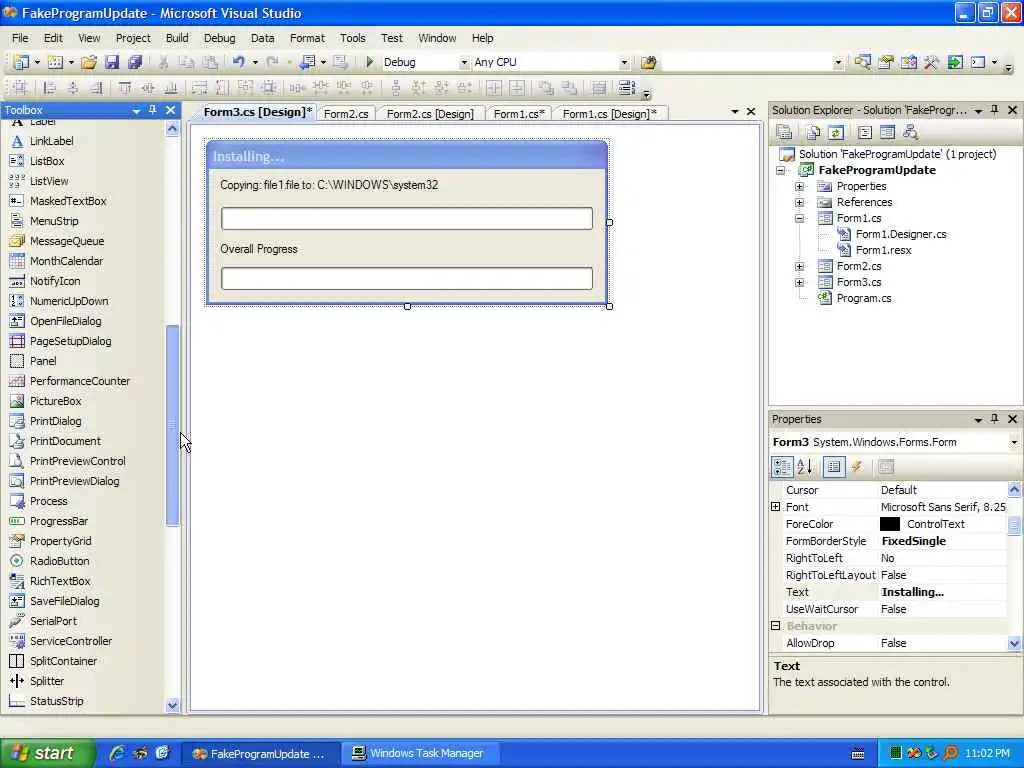
Task: Open the Debug configuration dropdown
Action: point(464,63)
